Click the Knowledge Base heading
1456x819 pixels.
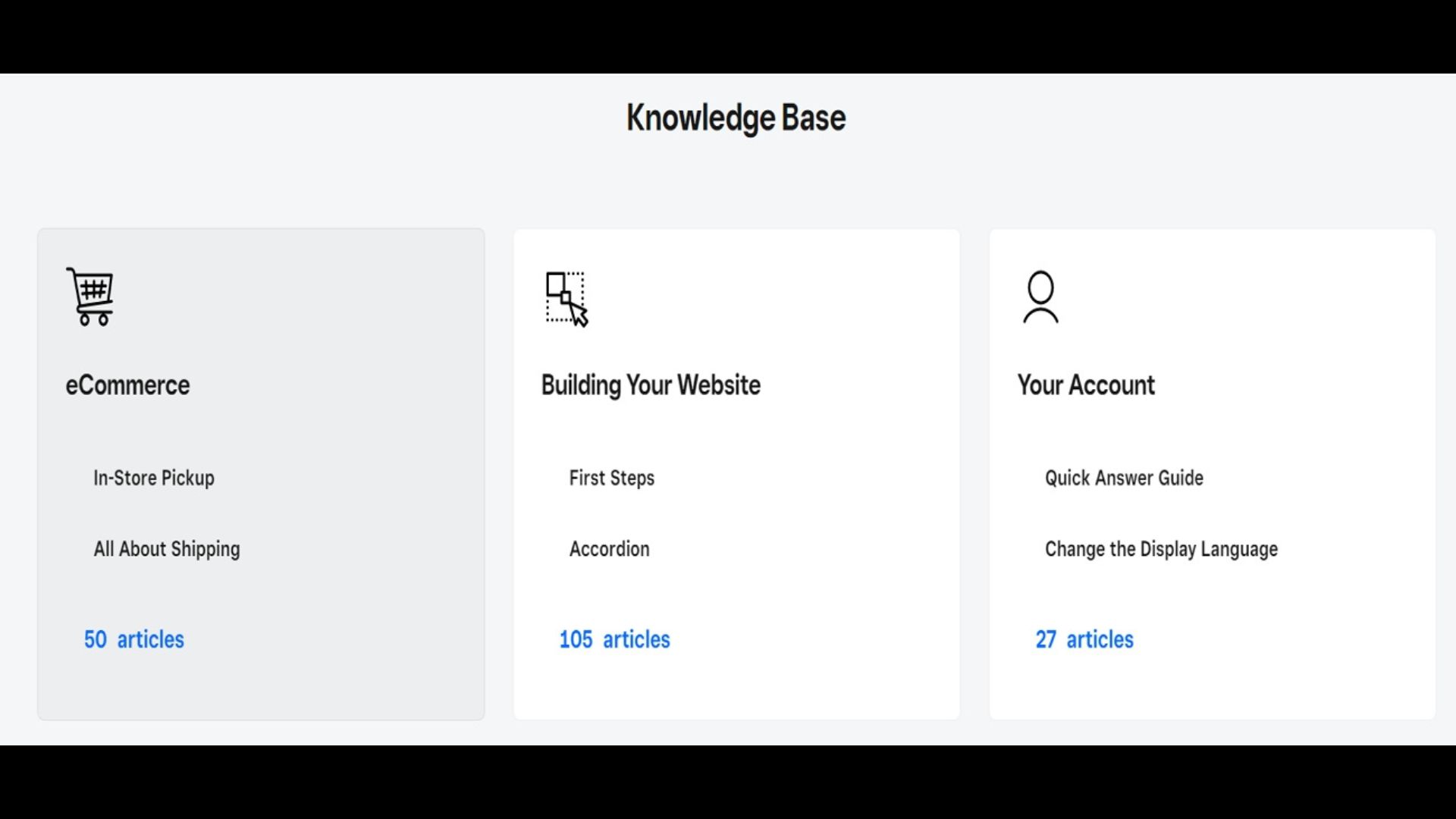point(736,118)
